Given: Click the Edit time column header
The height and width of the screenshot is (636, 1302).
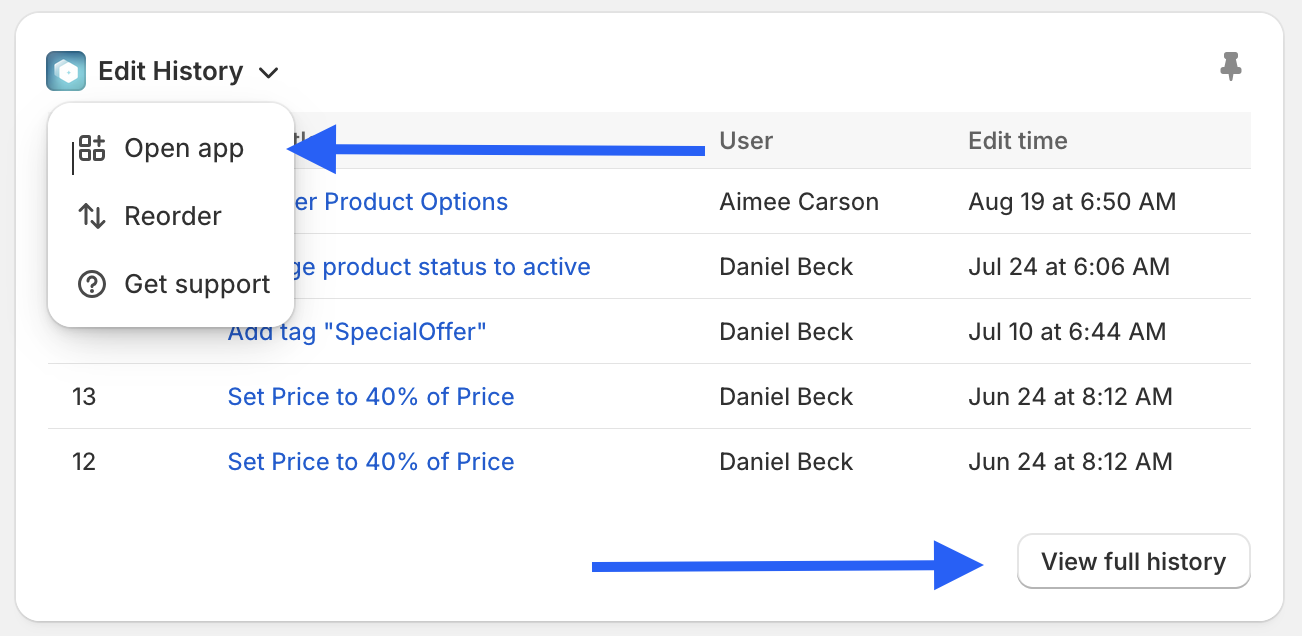Looking at the screenshot, I should point(1017,141).
